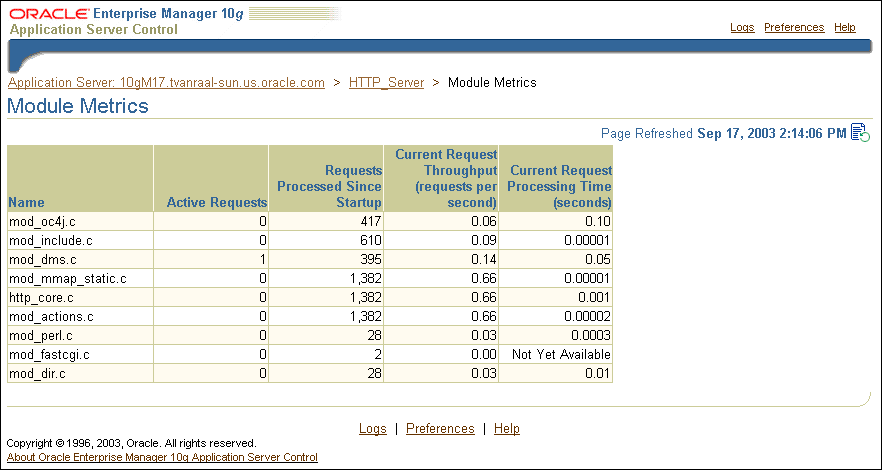
Task: Click the Module Metrics page heading
Action: 78,106
